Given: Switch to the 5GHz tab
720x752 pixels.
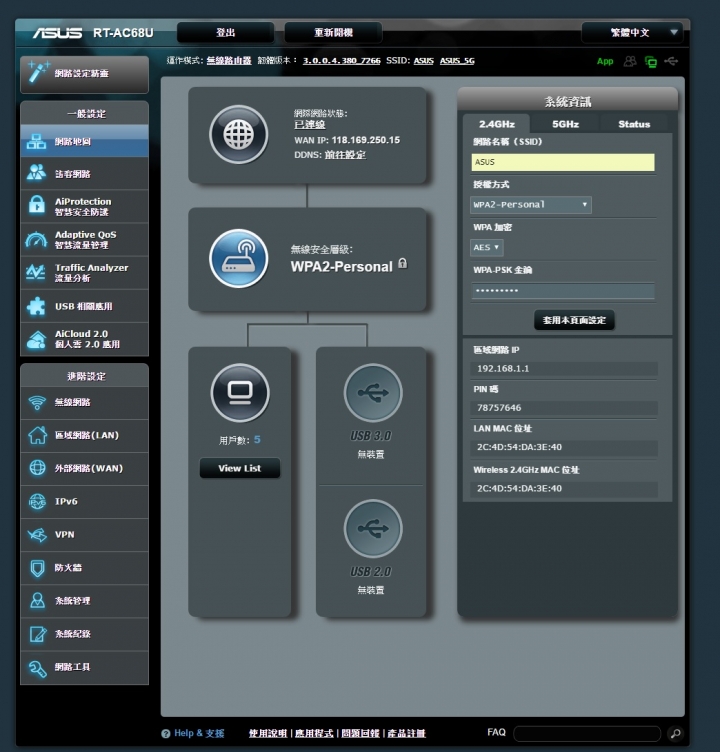Looking at the screenshot, I should point(565,124).
